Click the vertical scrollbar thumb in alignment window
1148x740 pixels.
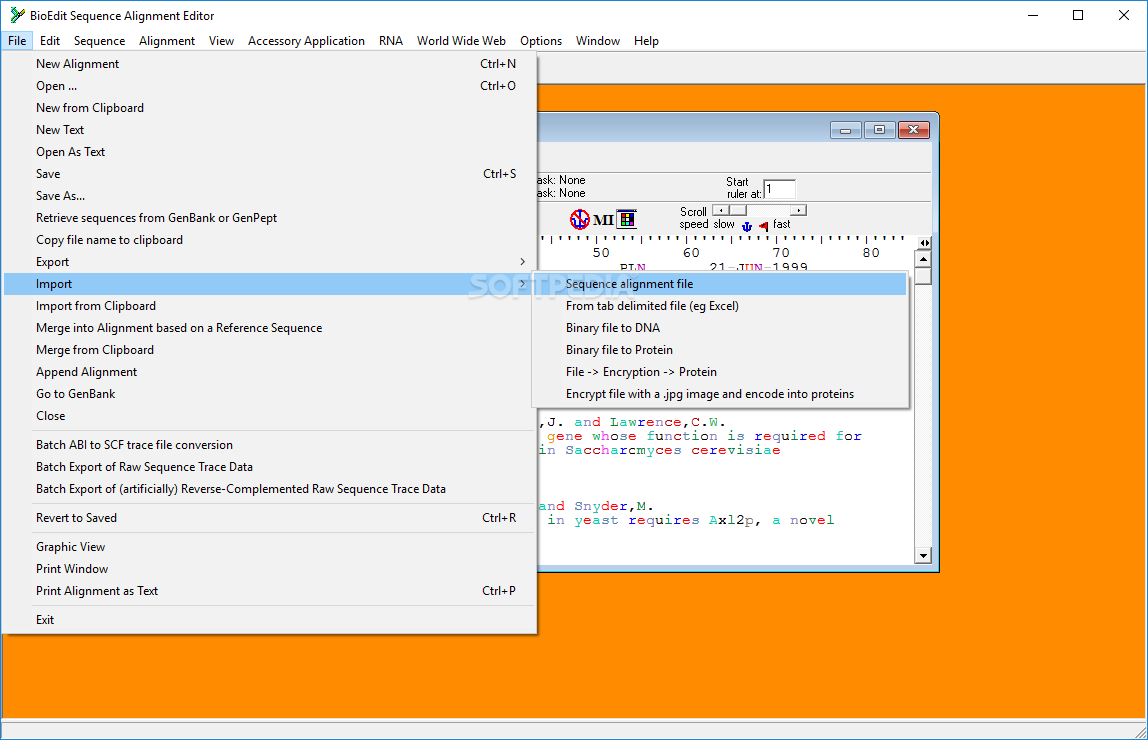[x=923, y=276]
